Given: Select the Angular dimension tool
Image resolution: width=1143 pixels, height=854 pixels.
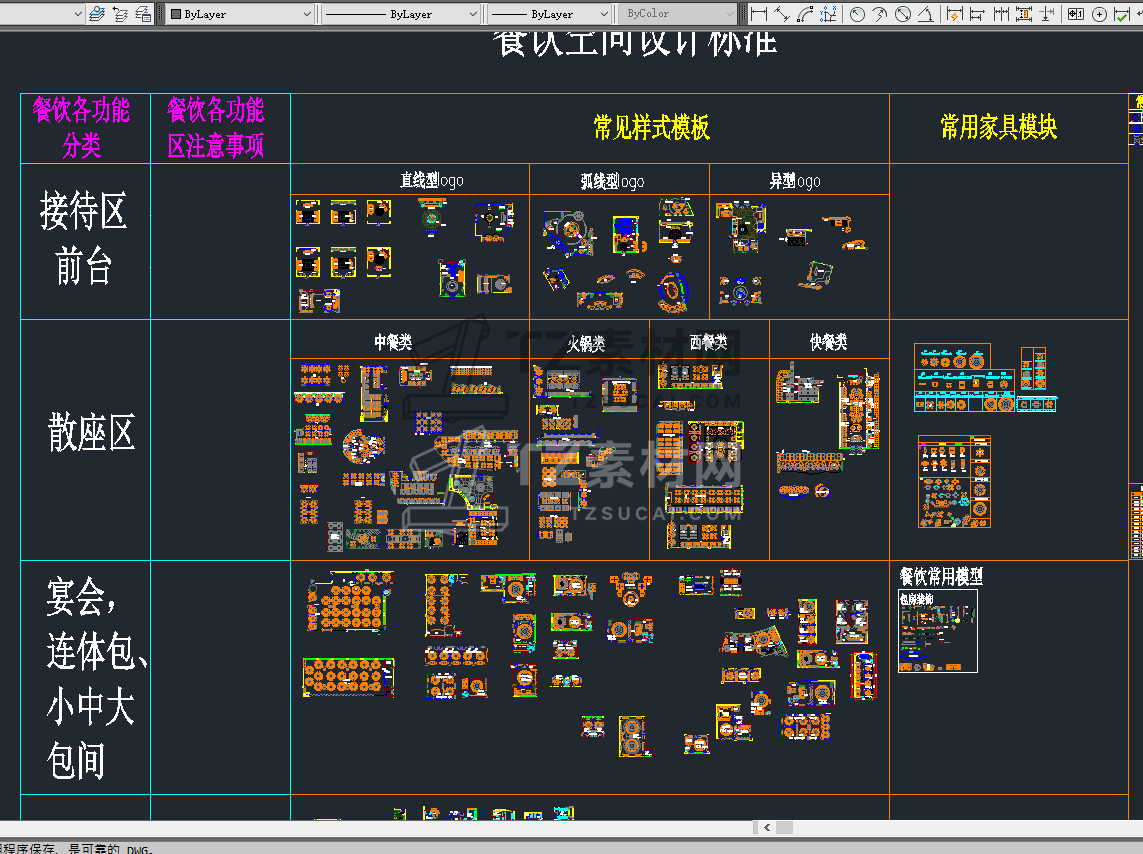Looking at the screenshot, I should (x=926, y=13).
